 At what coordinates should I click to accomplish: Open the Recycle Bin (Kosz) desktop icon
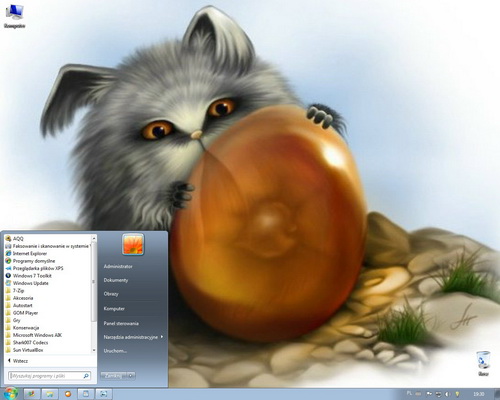pos(483,363)
